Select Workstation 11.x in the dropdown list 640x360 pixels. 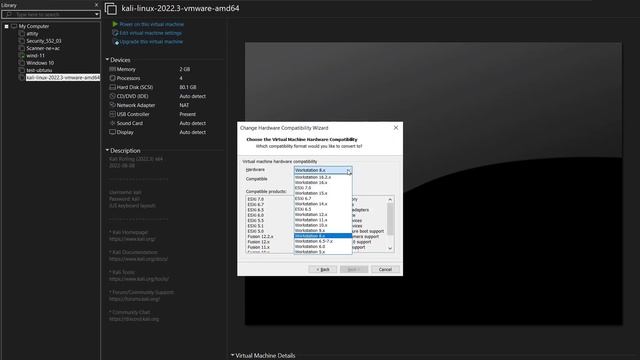click(x=323, y=220)
